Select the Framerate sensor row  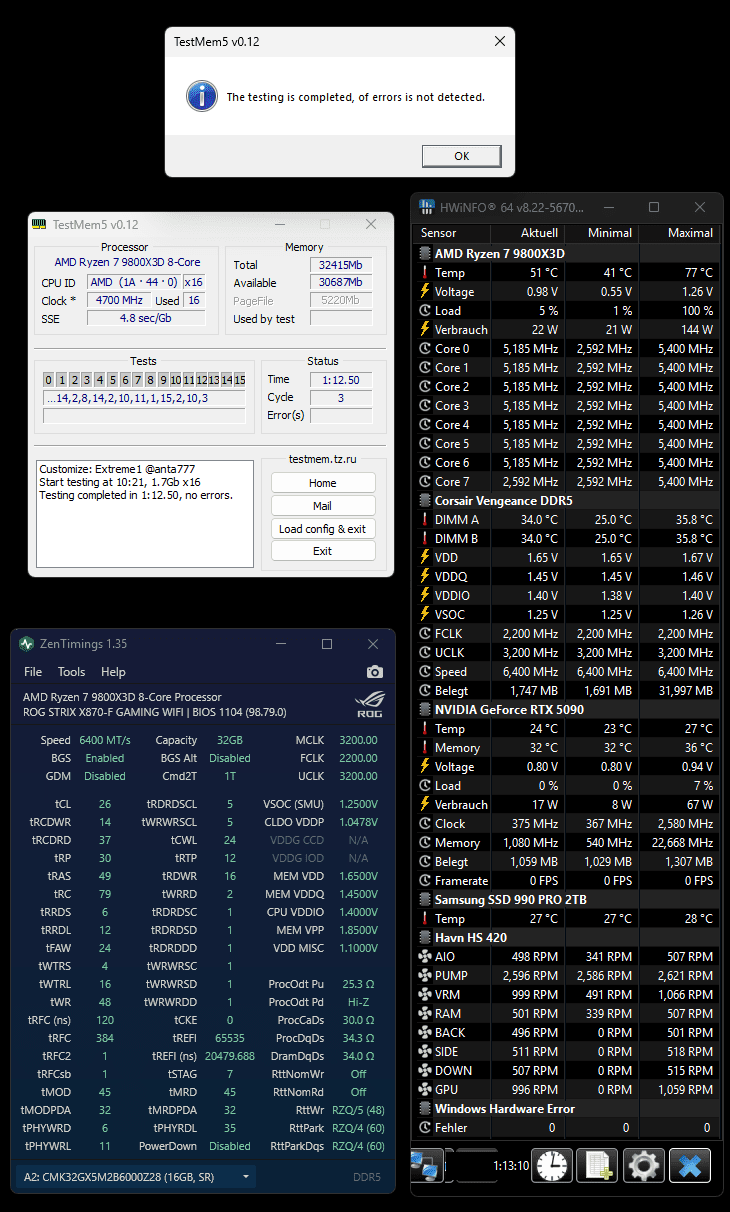click(x=566, y=880)
